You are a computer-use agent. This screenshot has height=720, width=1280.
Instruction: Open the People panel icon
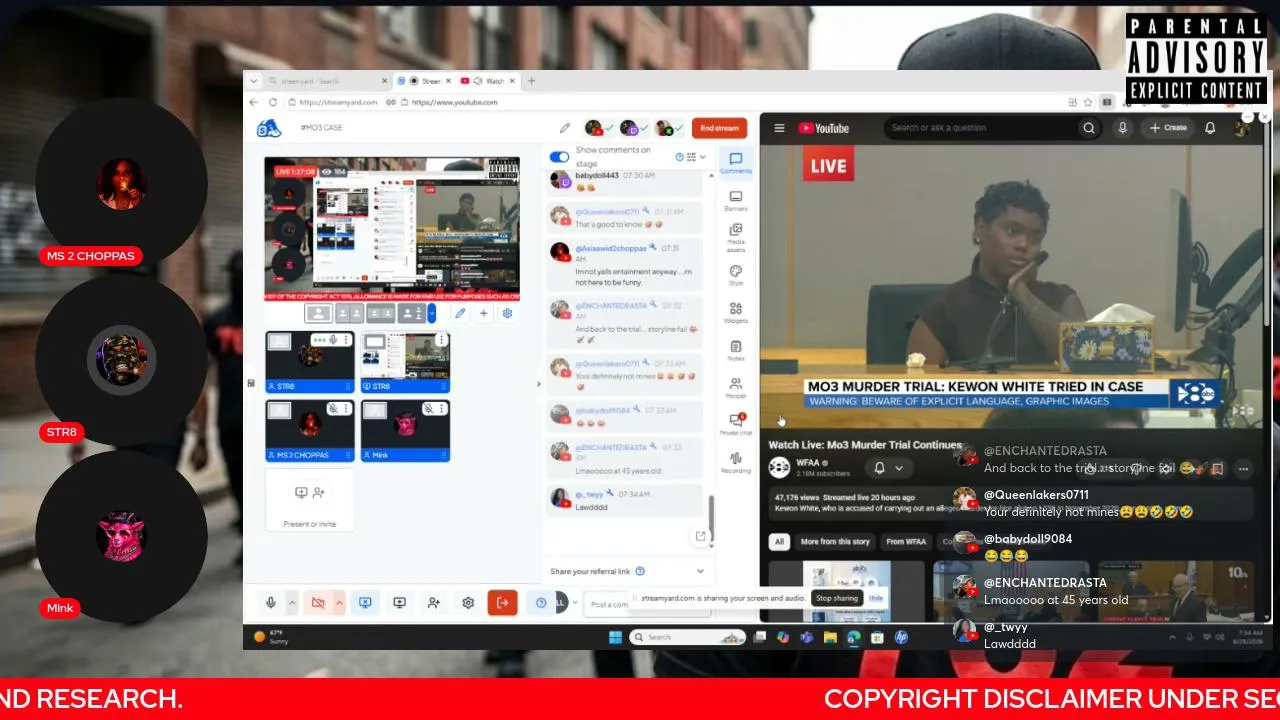point(735,387)
